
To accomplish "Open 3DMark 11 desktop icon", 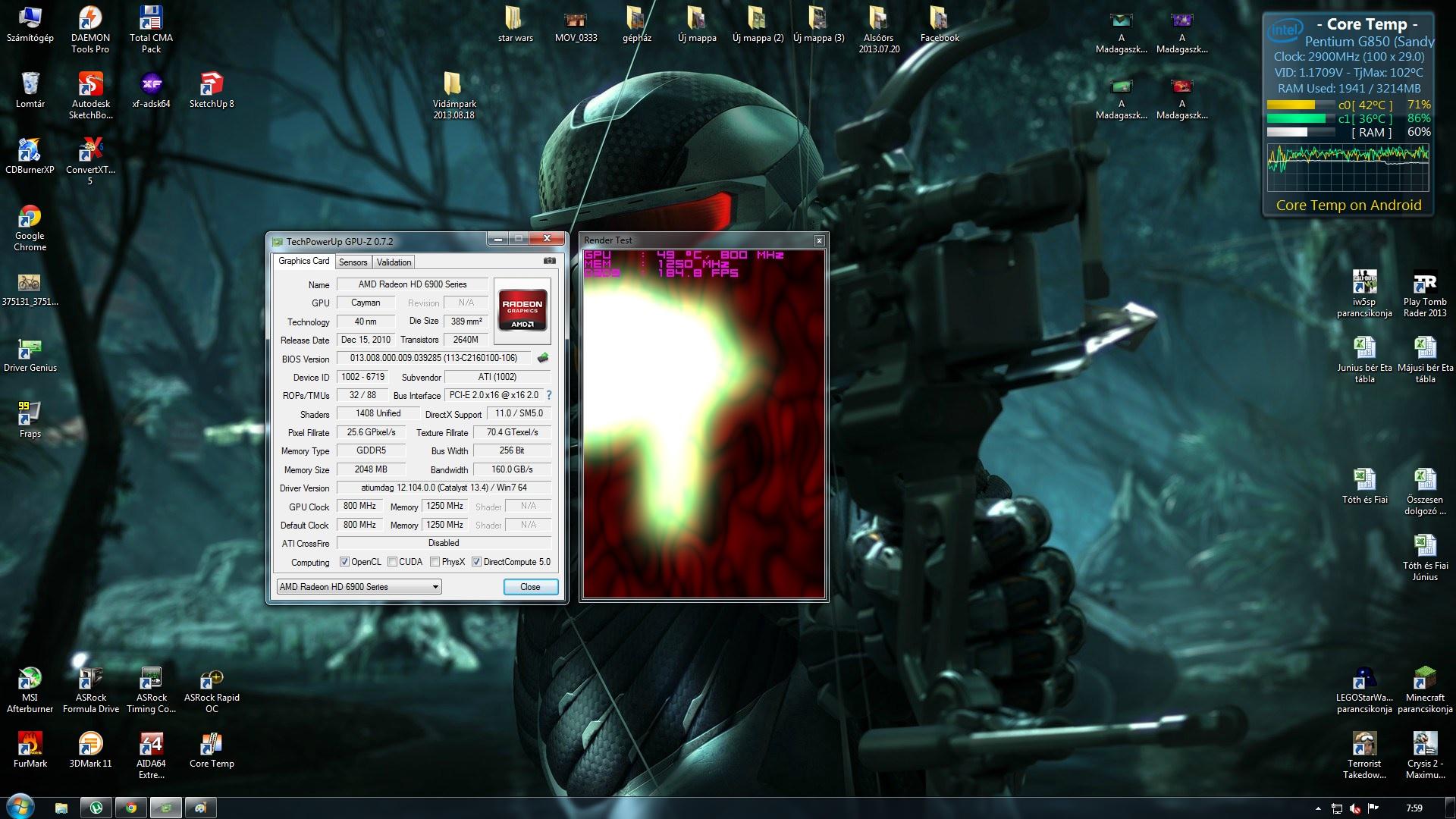I will click(x=90, y=745).
